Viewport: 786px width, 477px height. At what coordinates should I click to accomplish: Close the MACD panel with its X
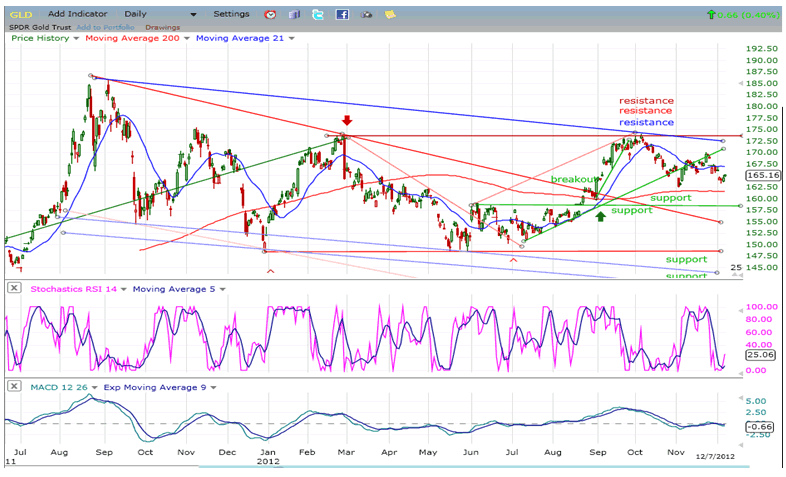(14, 386)
